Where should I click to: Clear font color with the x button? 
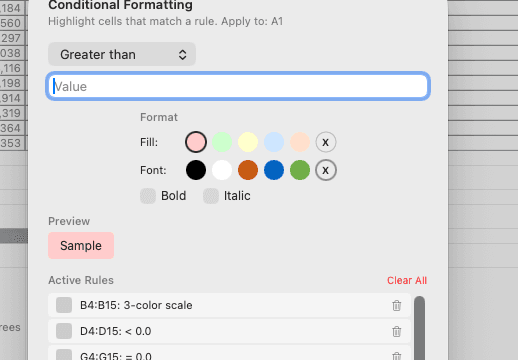pos(326,170)
